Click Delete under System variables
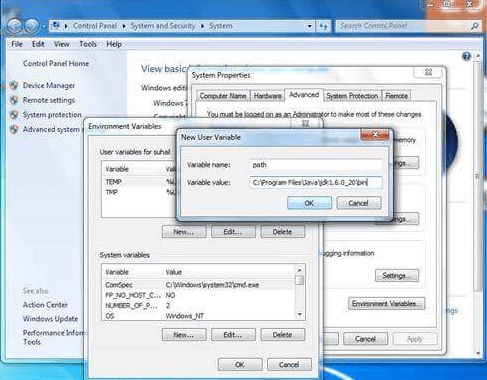The image size is (487, 380). [x=282, y=335]
